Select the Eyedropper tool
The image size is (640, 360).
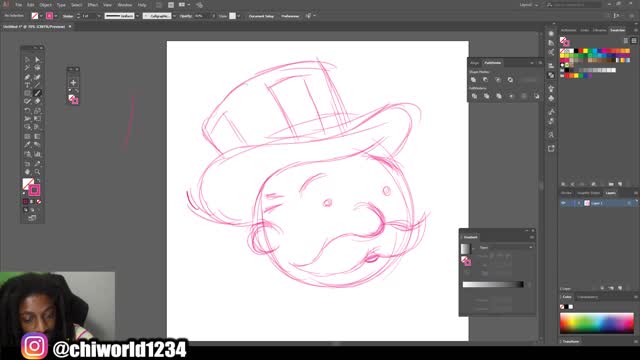[x=27, y=145]
